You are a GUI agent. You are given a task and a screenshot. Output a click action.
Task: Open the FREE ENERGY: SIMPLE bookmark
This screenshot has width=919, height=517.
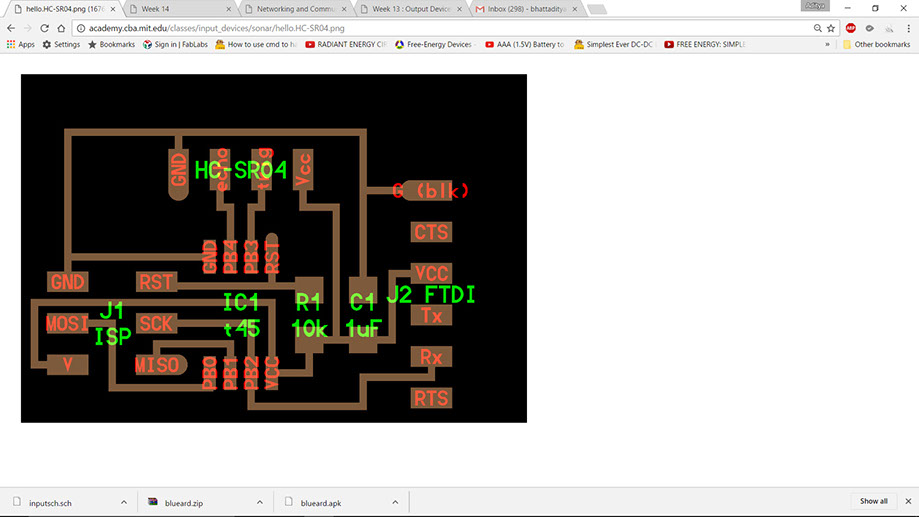(704, 45)
